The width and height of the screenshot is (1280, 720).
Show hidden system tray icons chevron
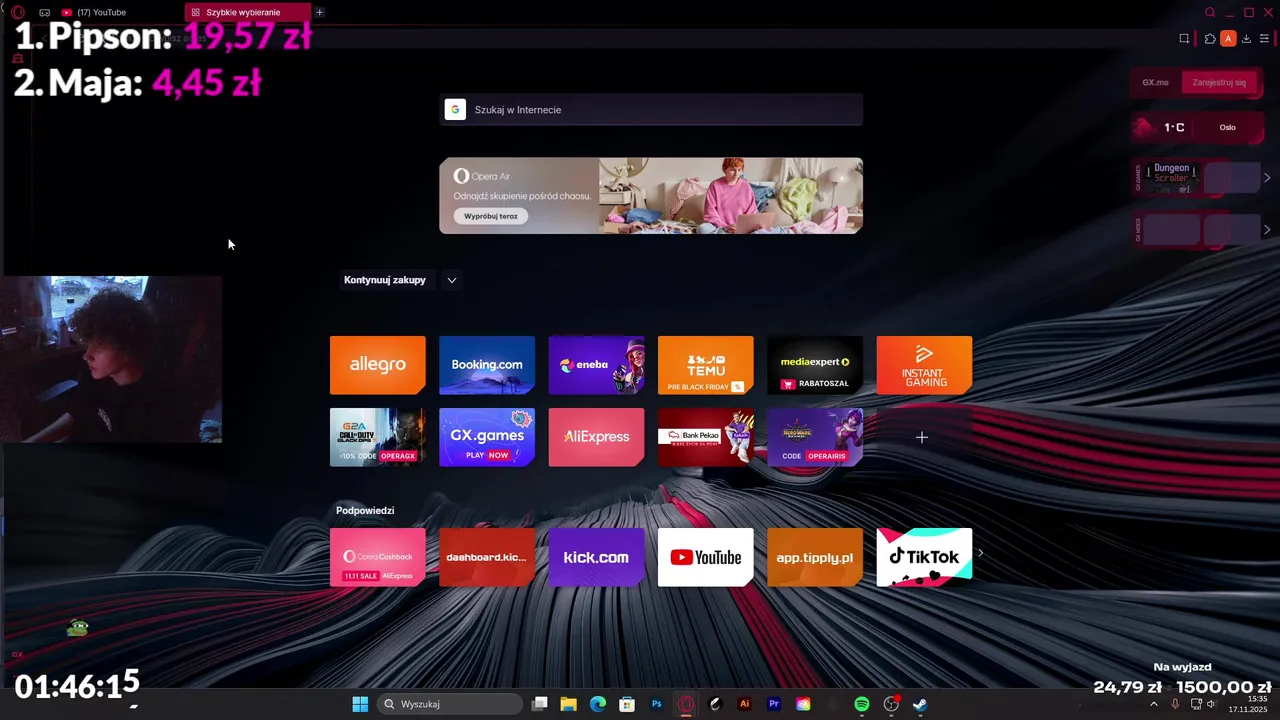(1154, 704)
